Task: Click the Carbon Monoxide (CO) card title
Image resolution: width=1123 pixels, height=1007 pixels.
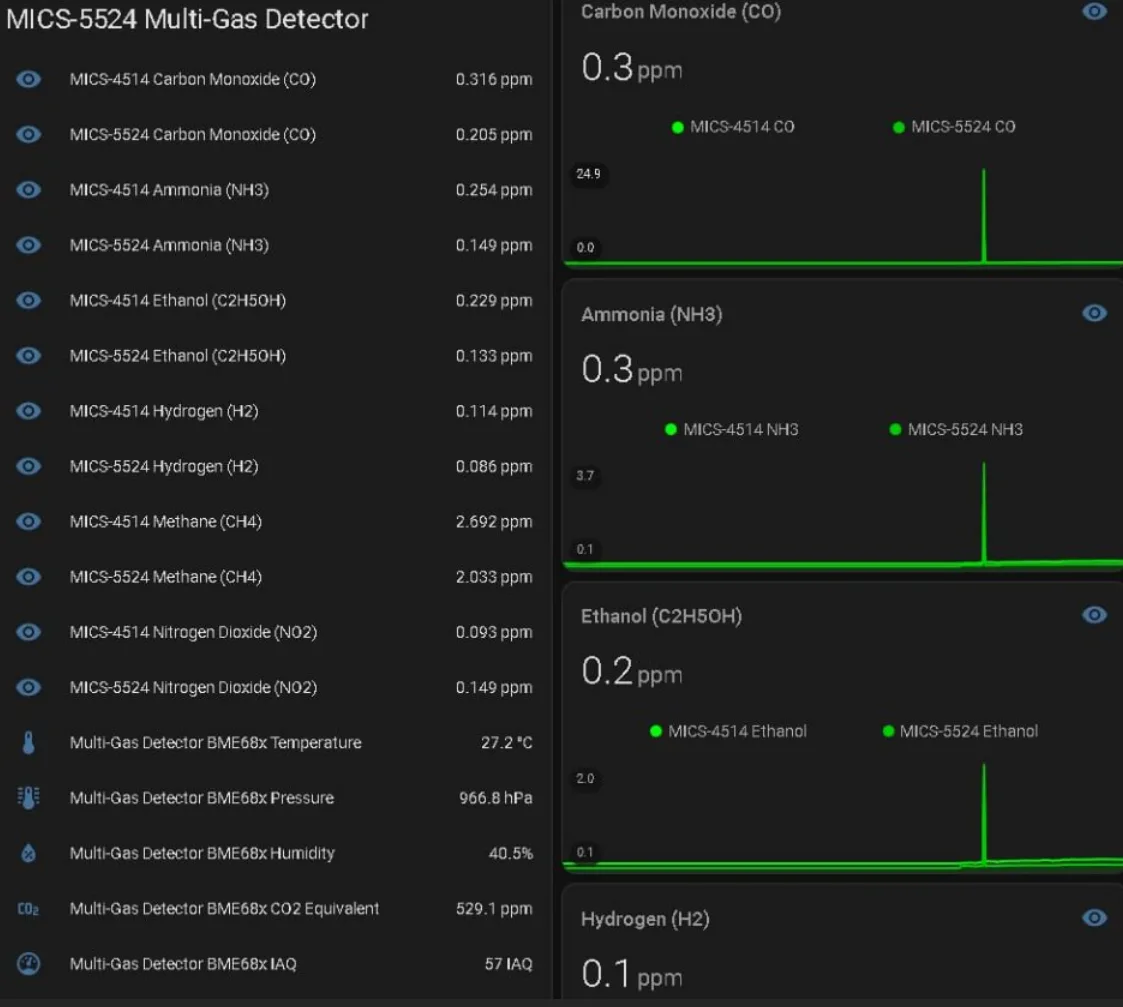Action: 680,11
